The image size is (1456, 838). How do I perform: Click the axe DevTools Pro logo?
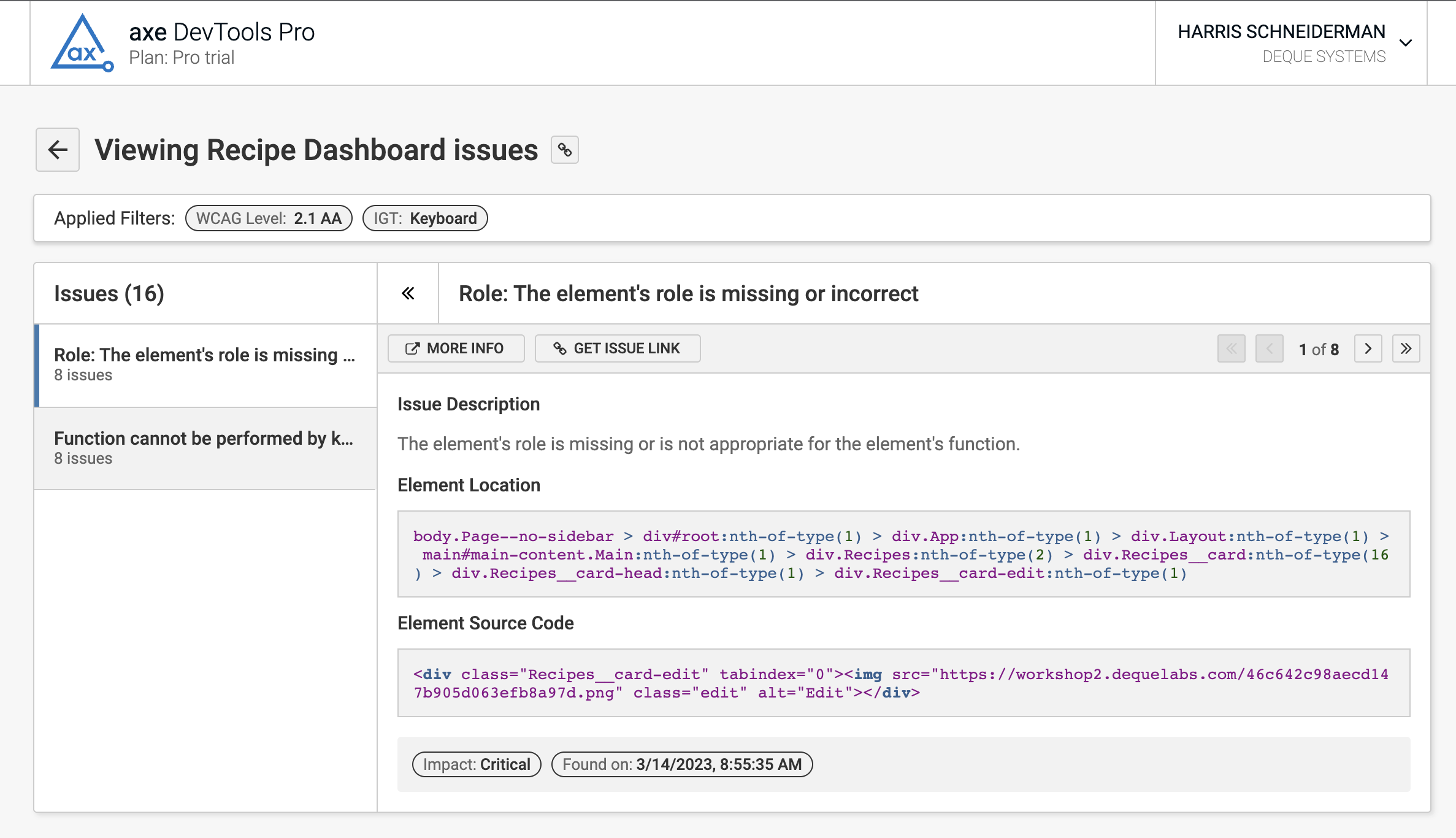point(82,42)
